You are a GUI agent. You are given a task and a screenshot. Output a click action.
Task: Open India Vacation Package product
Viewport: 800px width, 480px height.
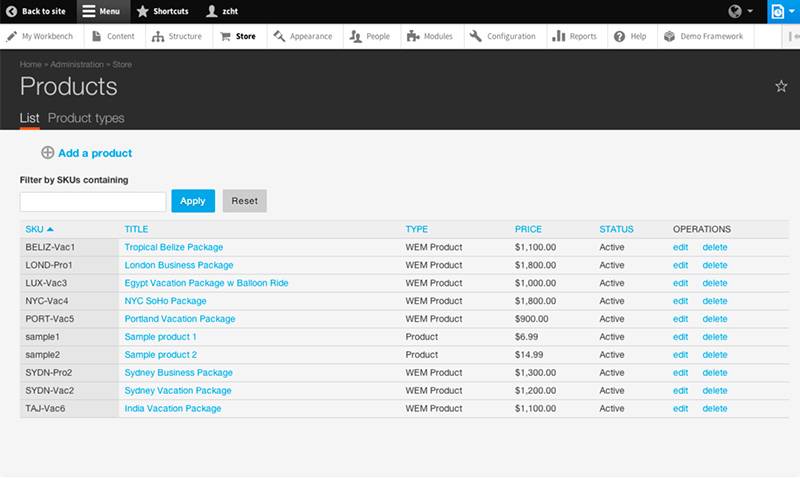point(172,409)
